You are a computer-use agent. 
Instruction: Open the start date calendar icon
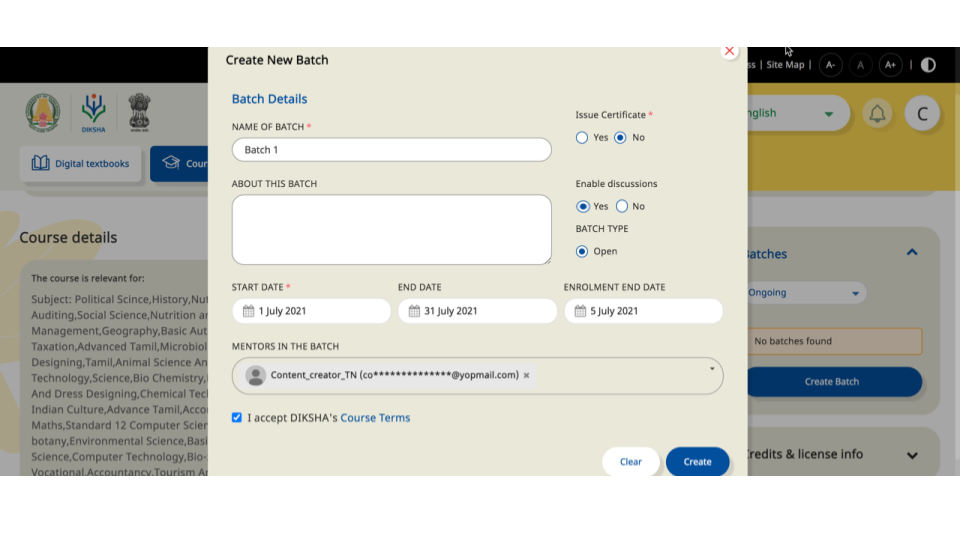249,311
